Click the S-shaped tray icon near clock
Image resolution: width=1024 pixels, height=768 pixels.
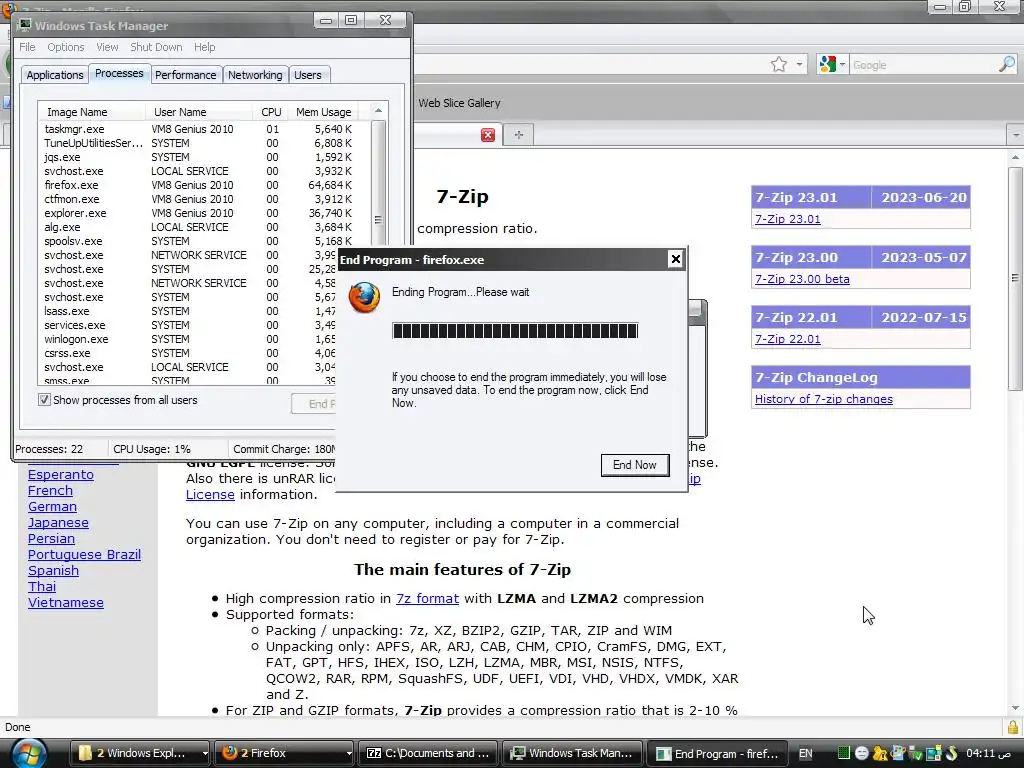click(951, 753)
